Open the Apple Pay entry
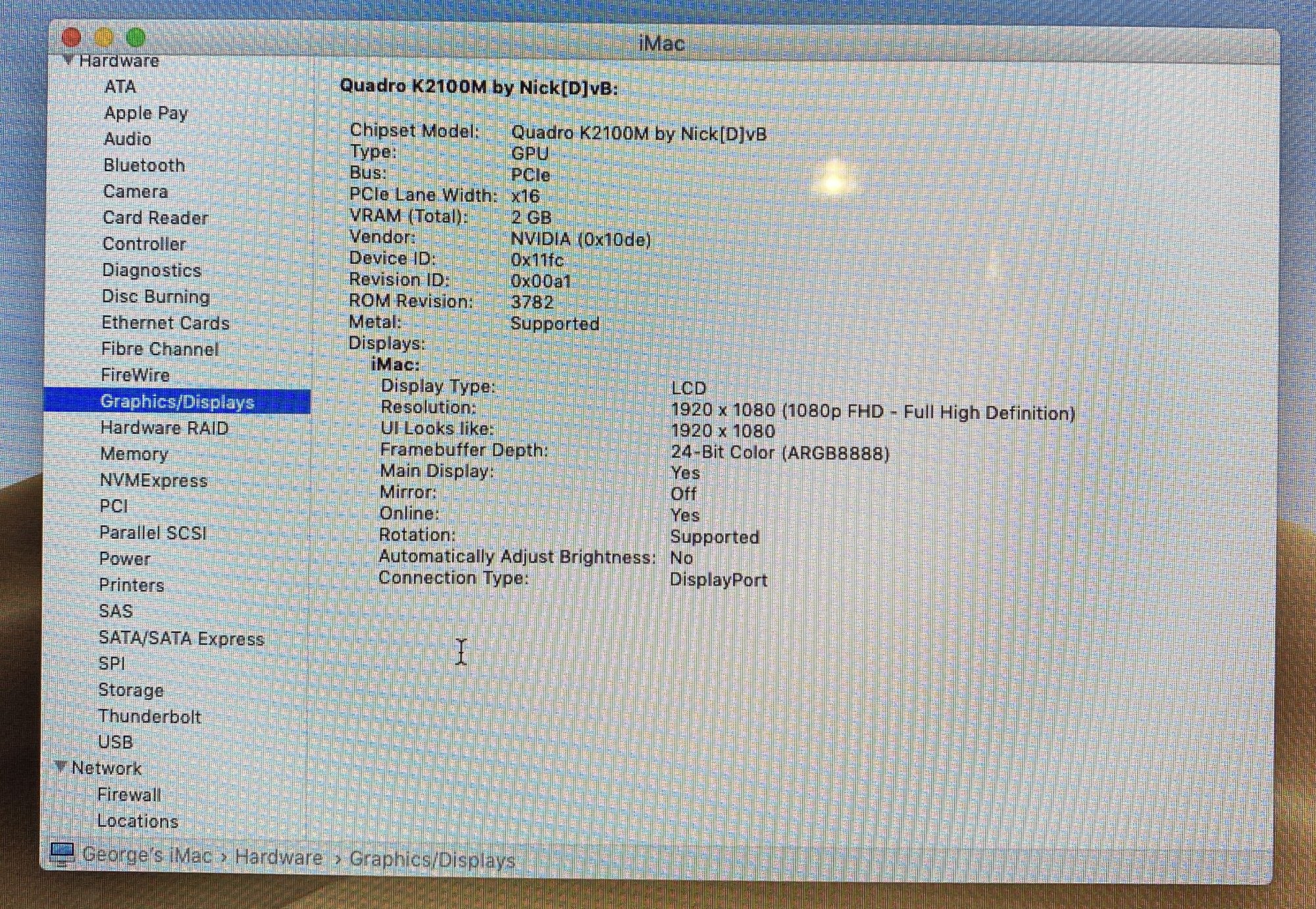The image size is (1316, 909). coord(146,113)
